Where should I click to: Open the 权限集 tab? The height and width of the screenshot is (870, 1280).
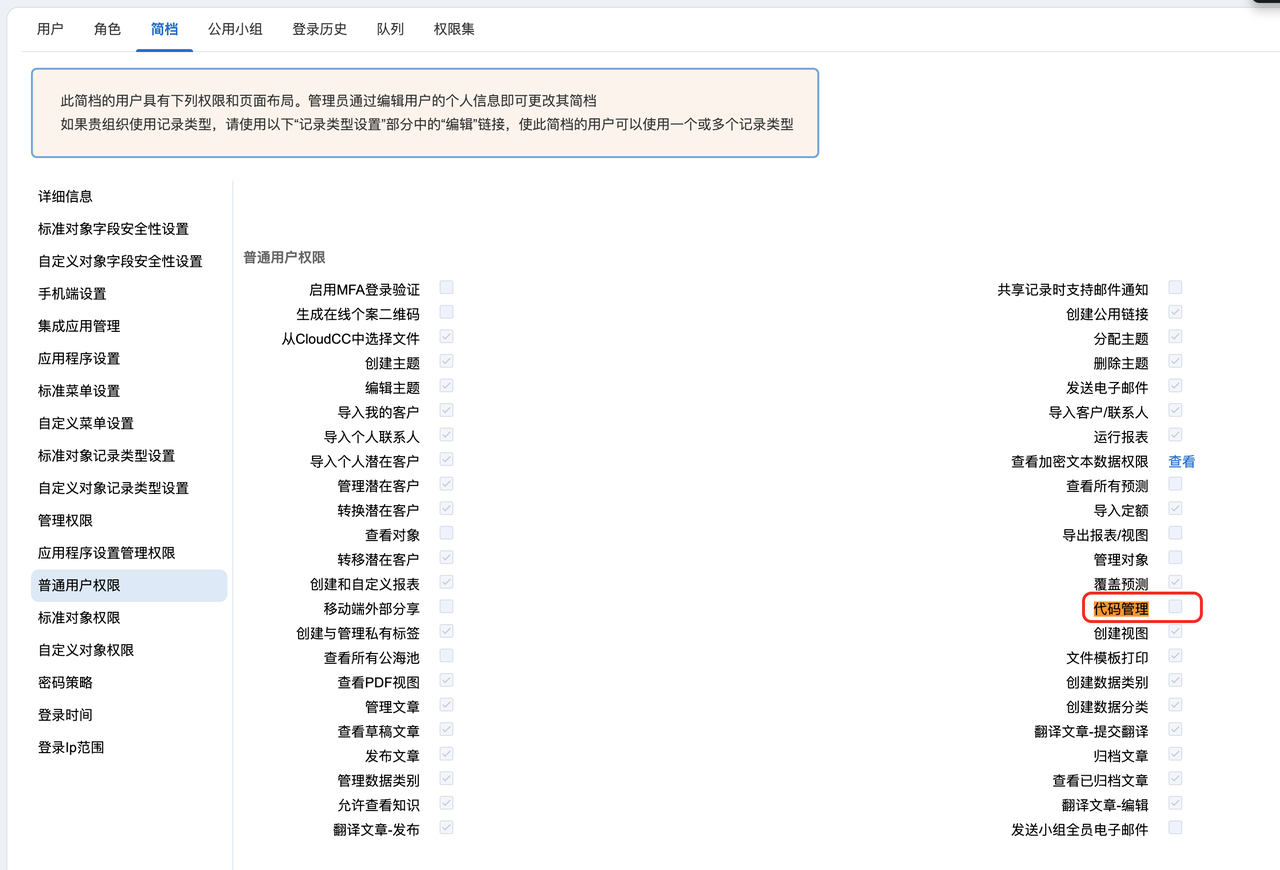click(454, 29)
